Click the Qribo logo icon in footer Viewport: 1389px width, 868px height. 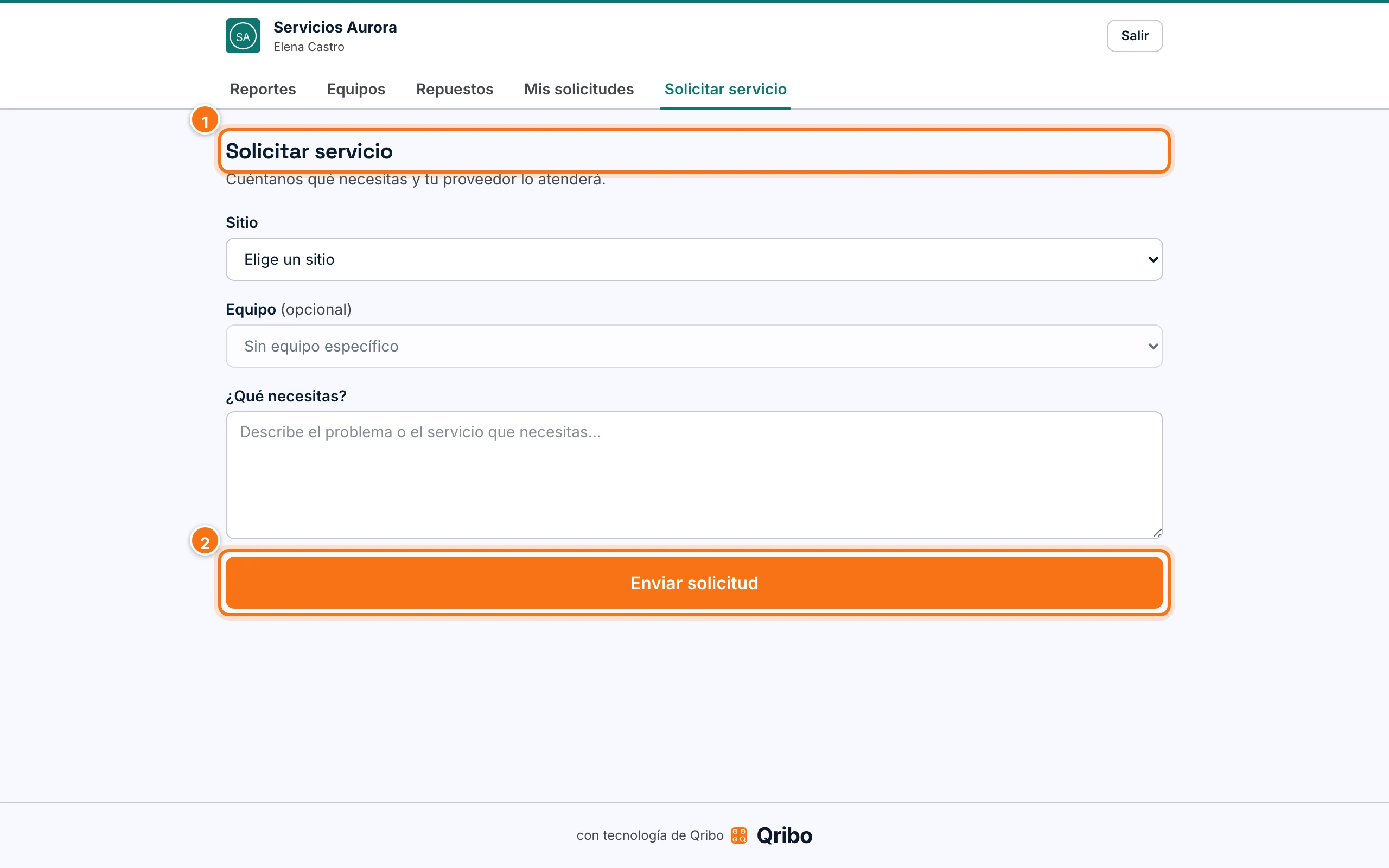click(x=738, y=835)
